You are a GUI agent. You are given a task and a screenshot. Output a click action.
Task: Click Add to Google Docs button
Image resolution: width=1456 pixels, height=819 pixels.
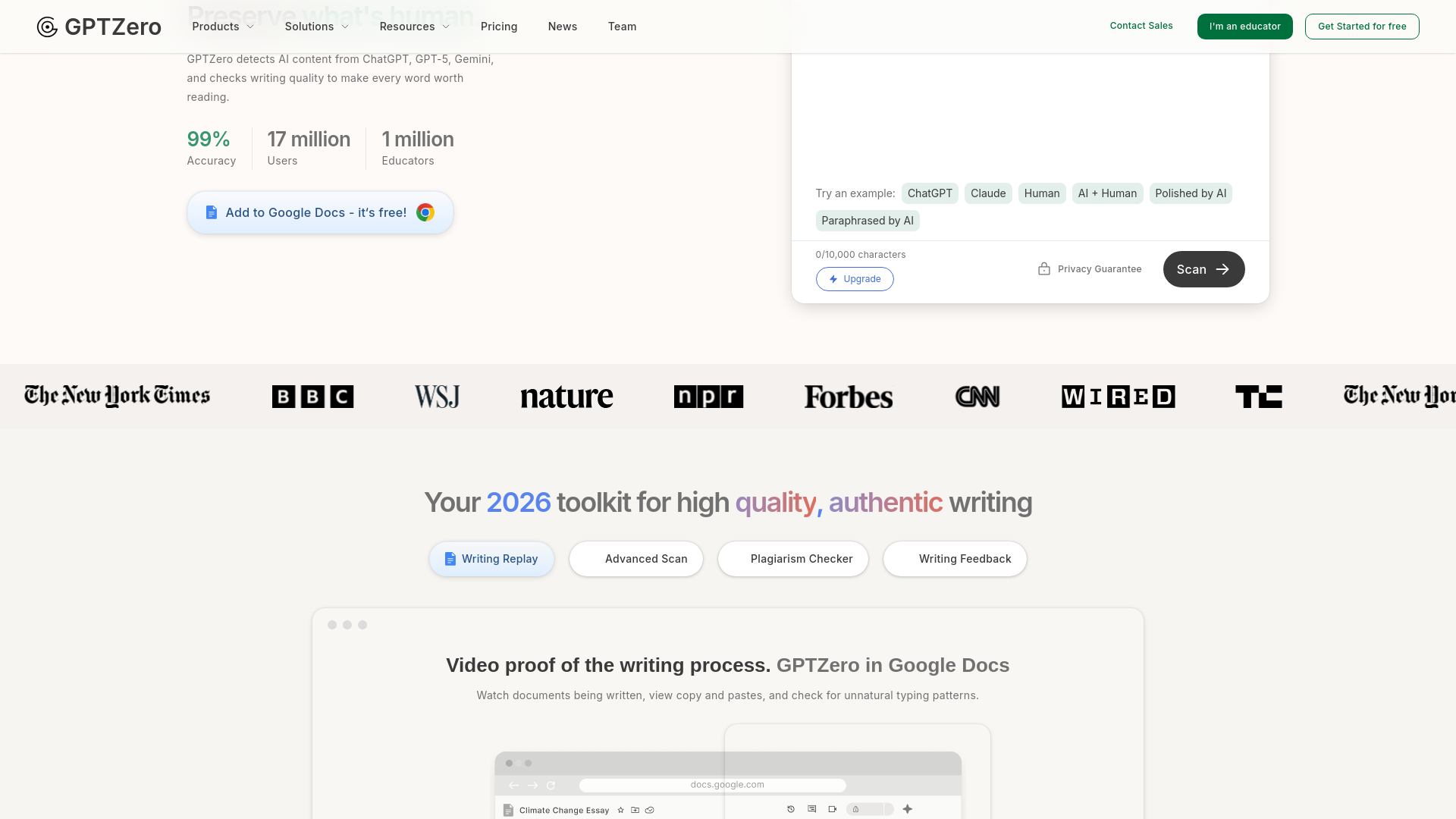(320, 212)
